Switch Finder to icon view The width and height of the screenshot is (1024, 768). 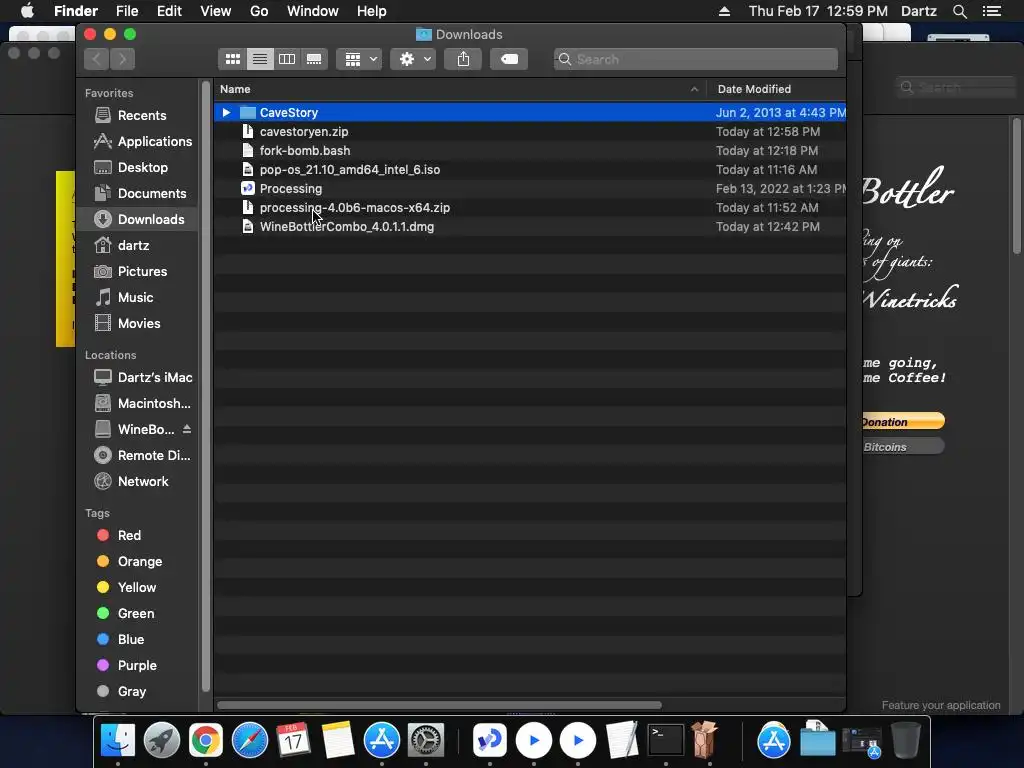coord(232,59)
